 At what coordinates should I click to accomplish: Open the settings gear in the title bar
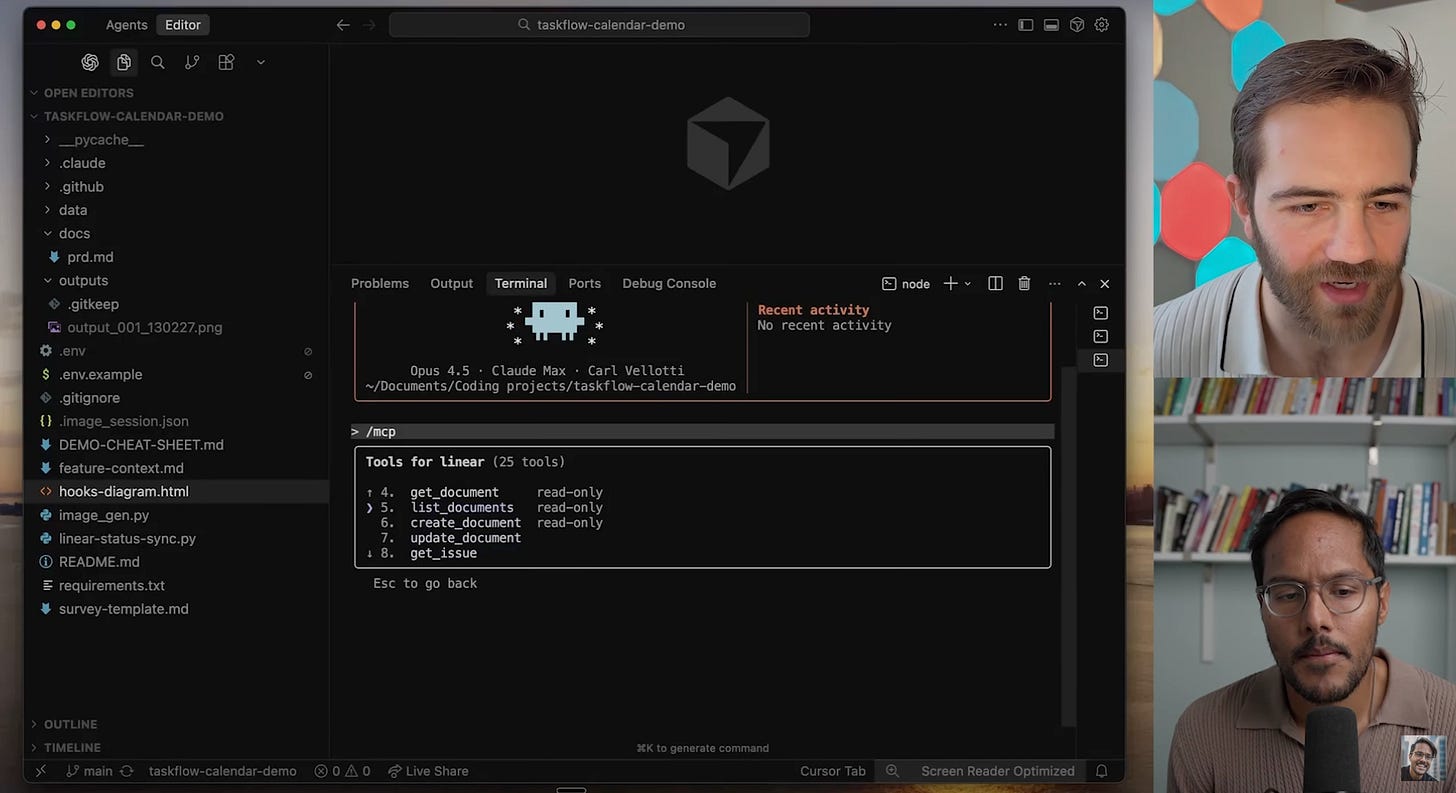tap(1102, 25)
